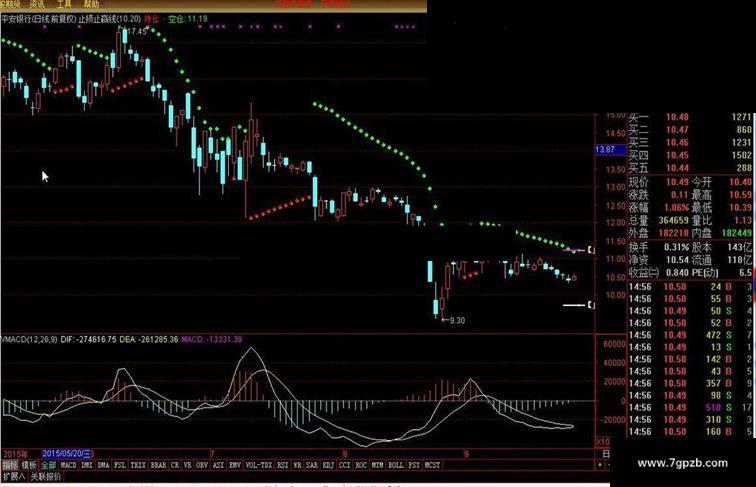Switch indicator to CCI
The width and height of the screenshot is (756, 487).
coord(345,465)
